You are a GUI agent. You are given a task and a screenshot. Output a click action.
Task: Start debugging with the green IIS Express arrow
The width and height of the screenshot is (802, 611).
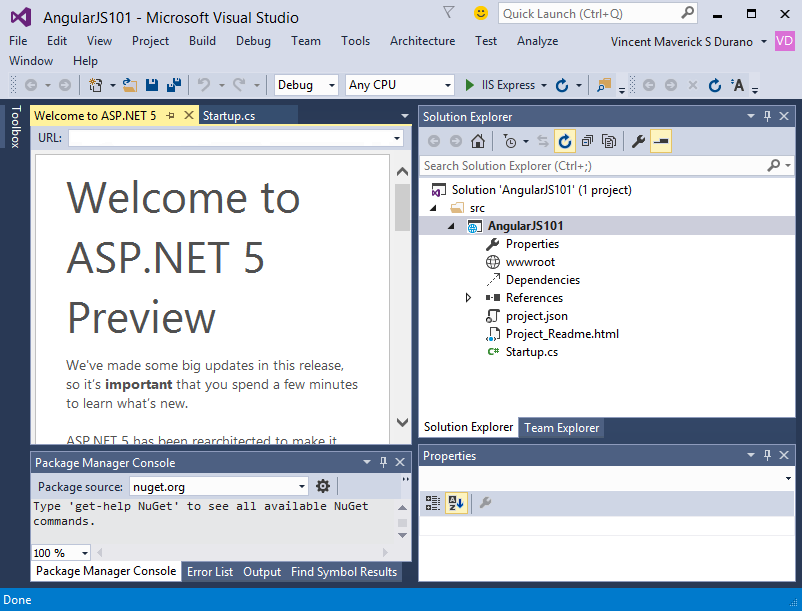pos(470,85)
